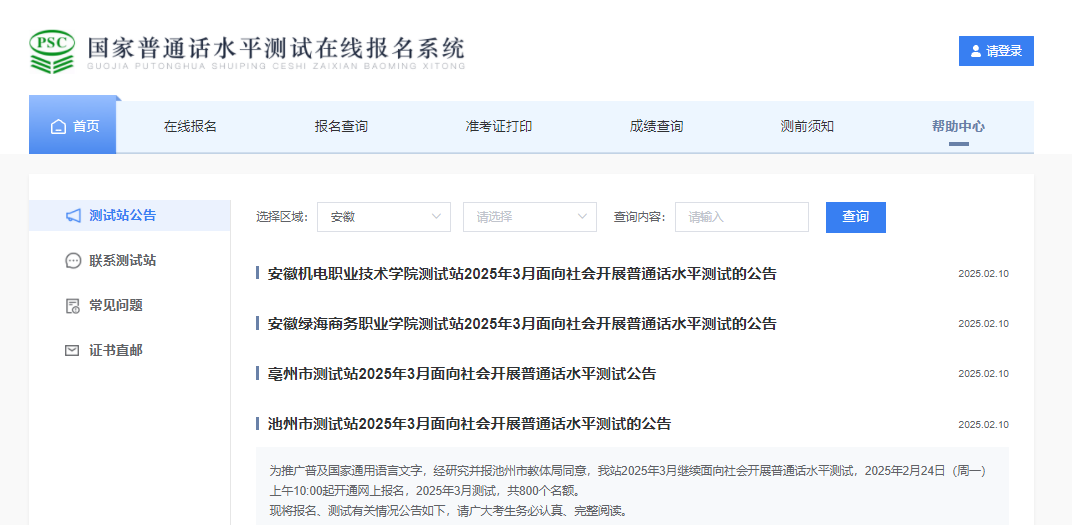The width and height of the screenshot is (1072, 525).
Task: Click the 选择区域 label
Action: point(283,217)
